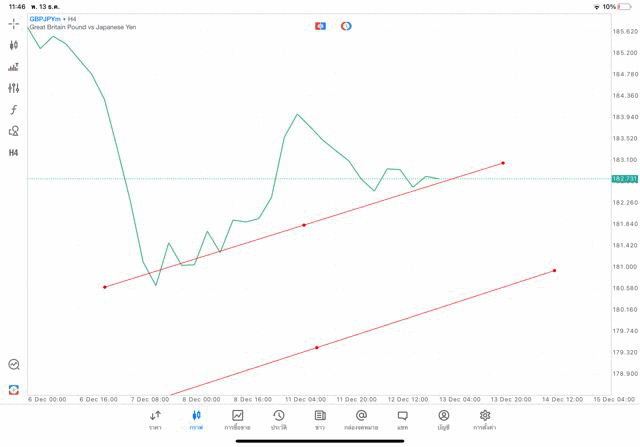Open the ข่าว news tab

tap(320, 419)
